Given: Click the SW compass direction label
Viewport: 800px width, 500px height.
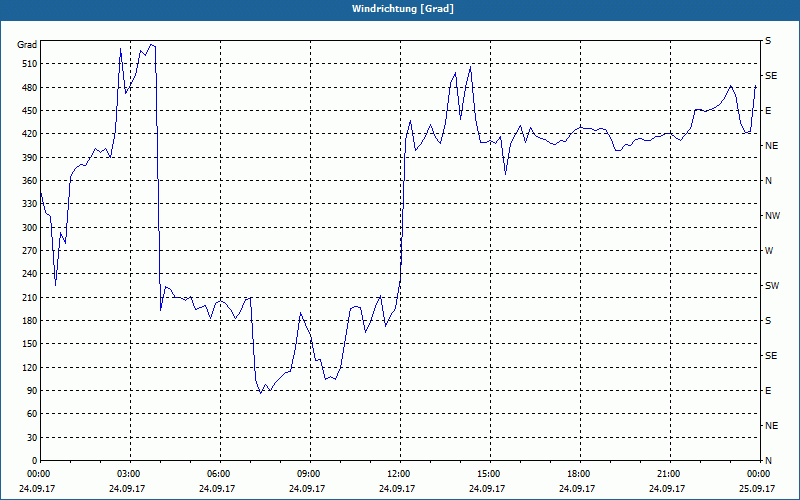Looking at the screenshot, I should pyautogui.click(x=772, y=286).
